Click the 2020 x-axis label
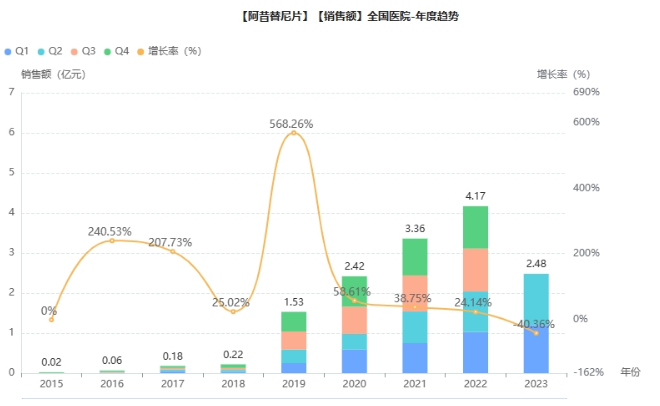Viewport: 660px width, 406px height. [354, 384]
